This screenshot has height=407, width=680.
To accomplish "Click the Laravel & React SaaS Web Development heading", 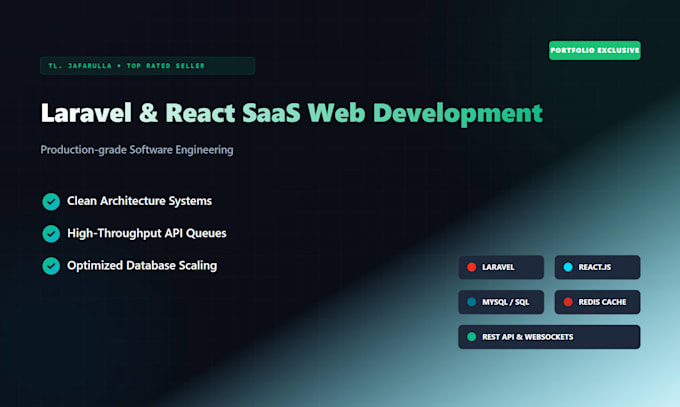I will (x=291, y=114).
